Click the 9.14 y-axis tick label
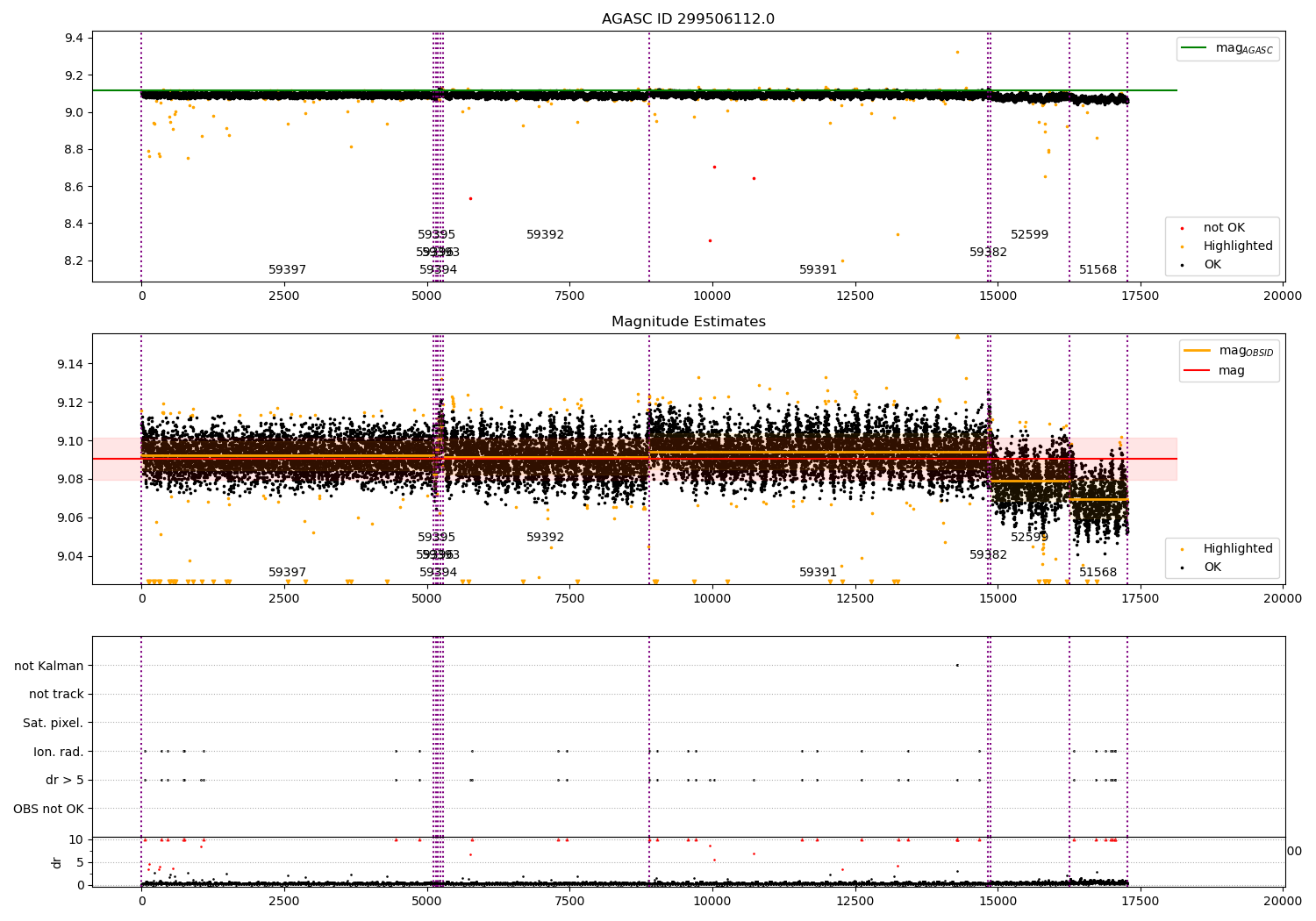 (70, 364)
